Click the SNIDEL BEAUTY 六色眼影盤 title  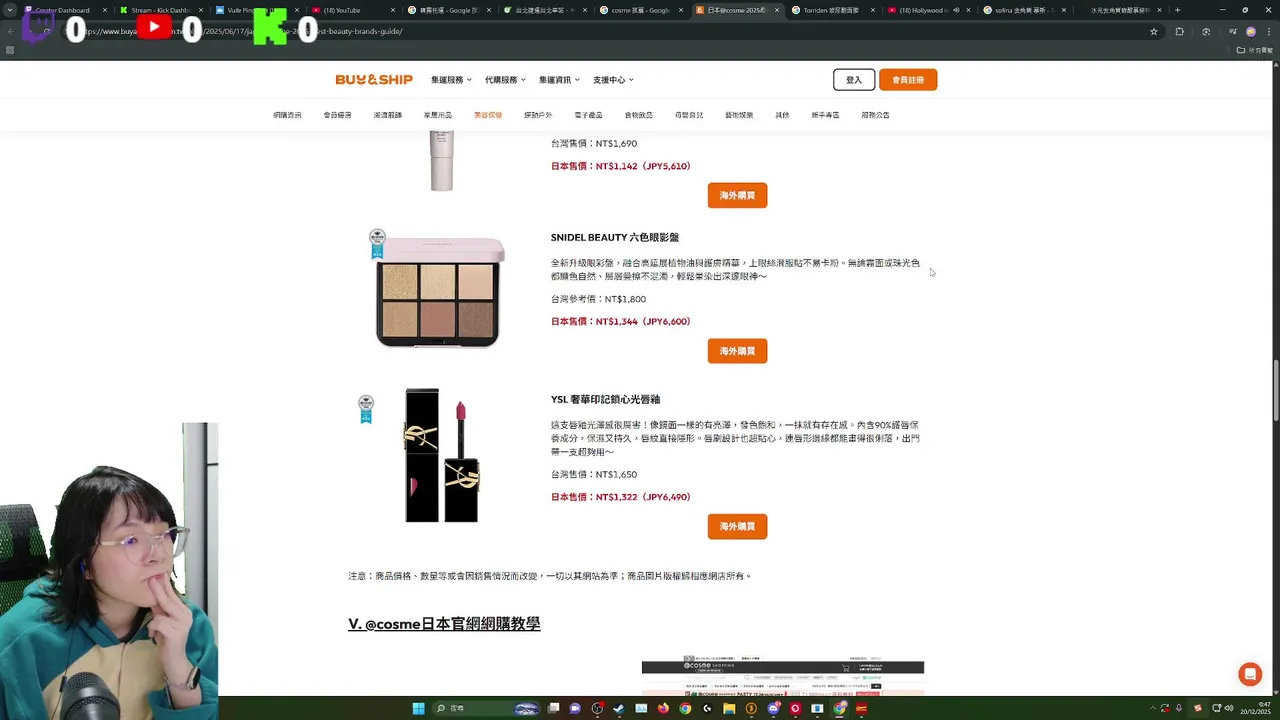(x=615, y=238)
